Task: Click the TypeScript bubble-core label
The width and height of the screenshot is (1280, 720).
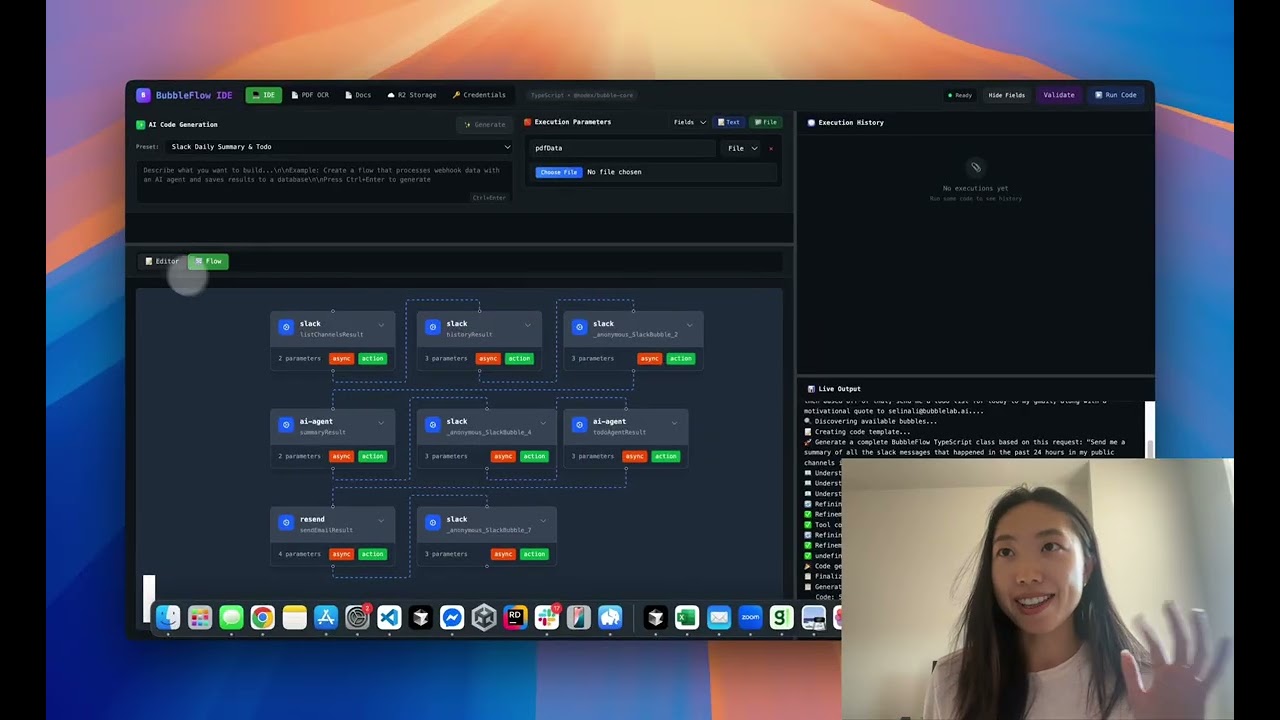Action: [581, 95]
